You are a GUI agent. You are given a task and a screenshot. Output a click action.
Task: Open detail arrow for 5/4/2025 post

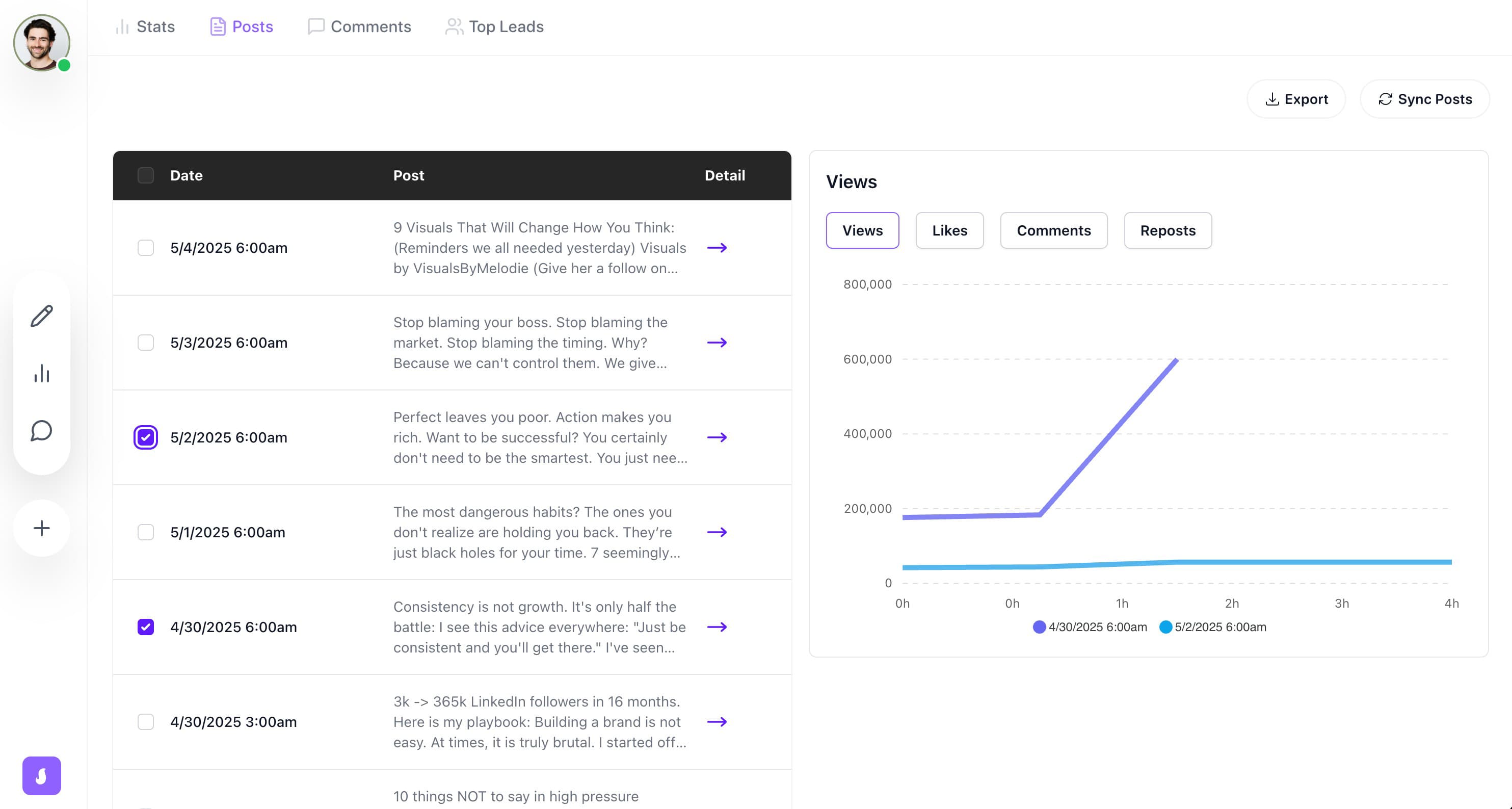point(717,248)
